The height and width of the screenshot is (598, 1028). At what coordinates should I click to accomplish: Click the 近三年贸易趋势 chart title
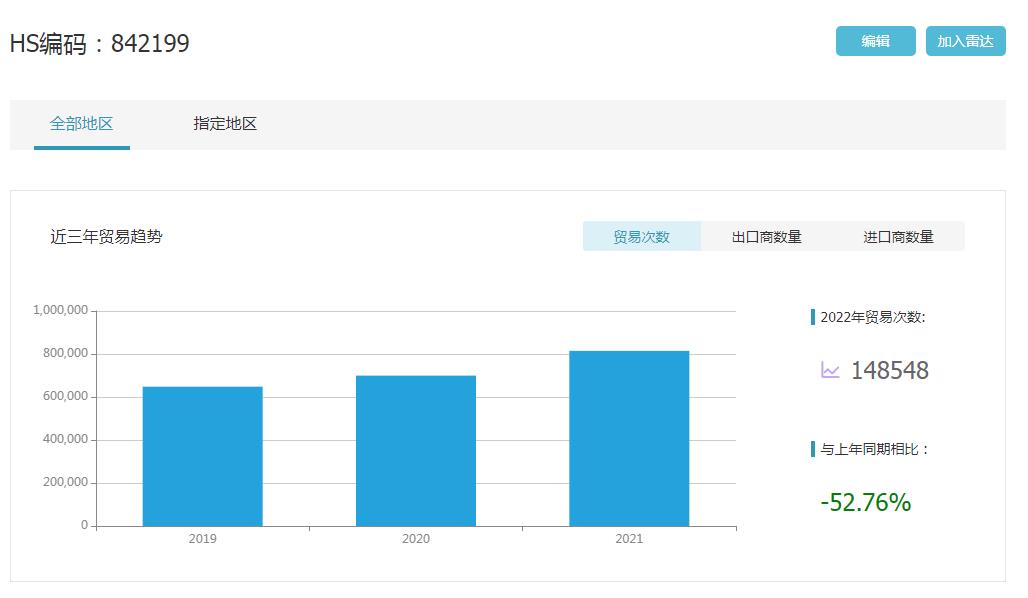(106, 237)
